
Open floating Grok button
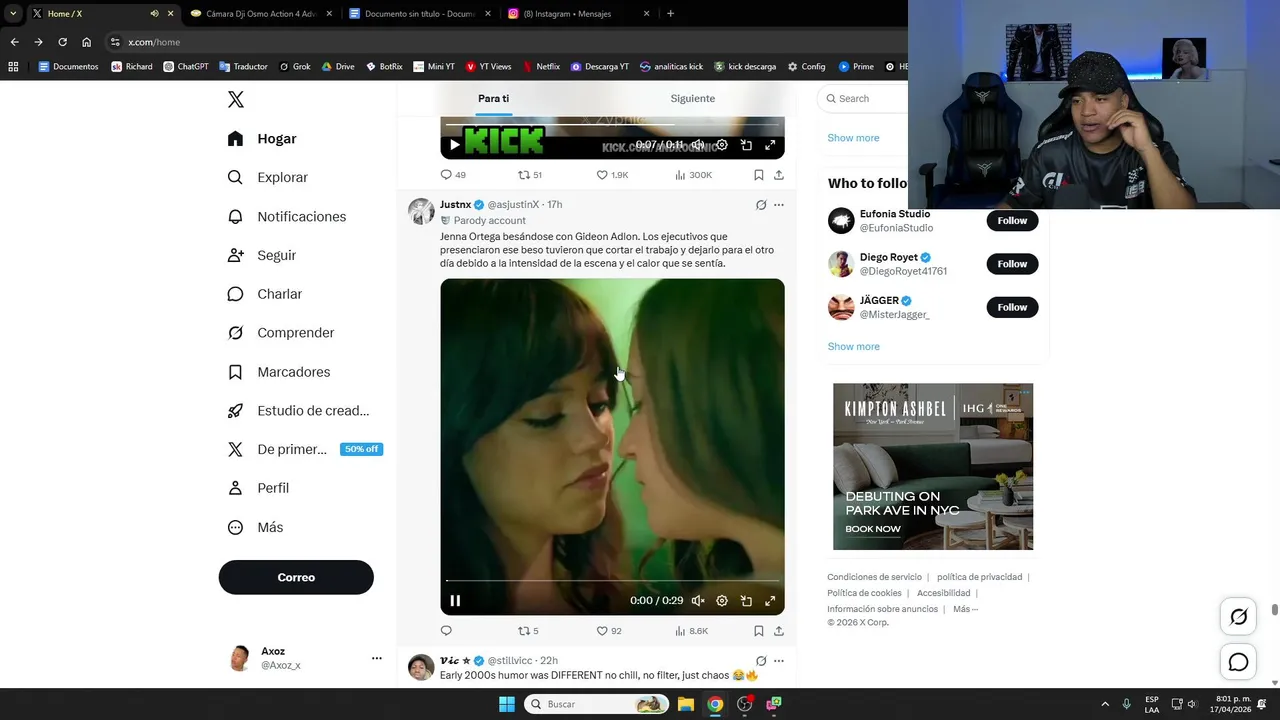pos(1238,617)
